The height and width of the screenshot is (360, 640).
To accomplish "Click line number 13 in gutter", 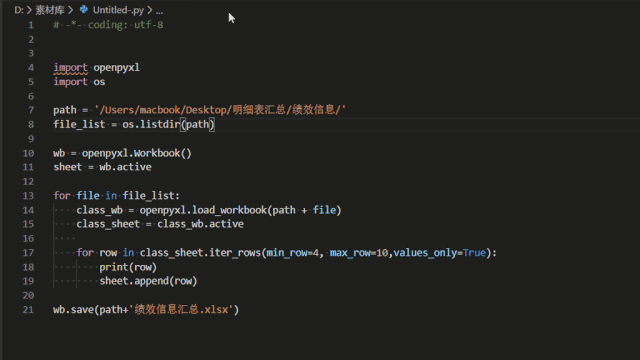I will click(x=28, y=196).
